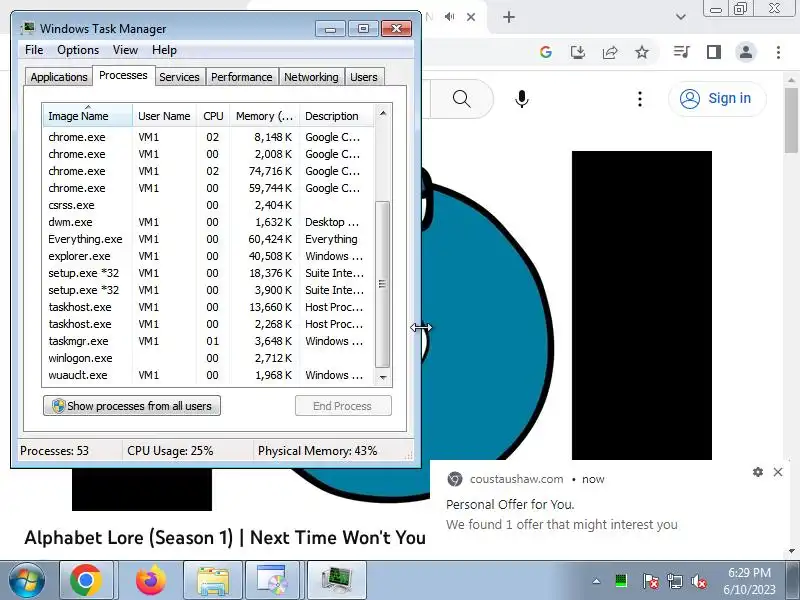
Task: Select setup.exe *32 using 18,376 K
Action: click(x=209, y=273)
